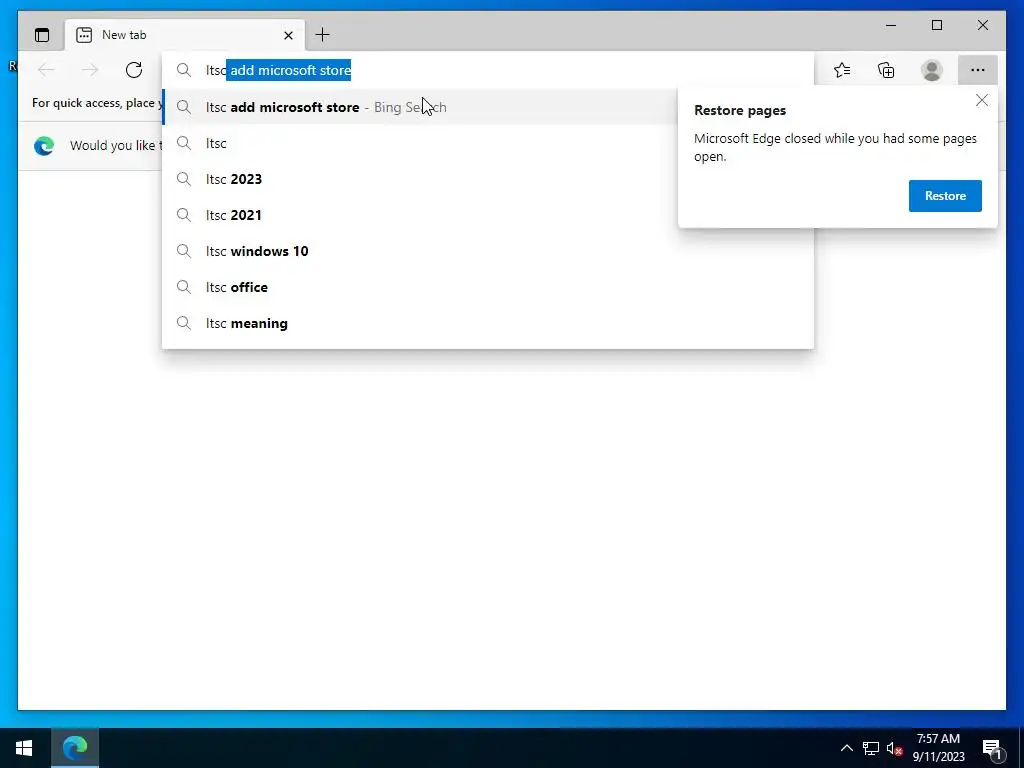This screenshot has height=768, width=1024.
Task: Select the ltsc meaning suggestion
Action: 487,323
